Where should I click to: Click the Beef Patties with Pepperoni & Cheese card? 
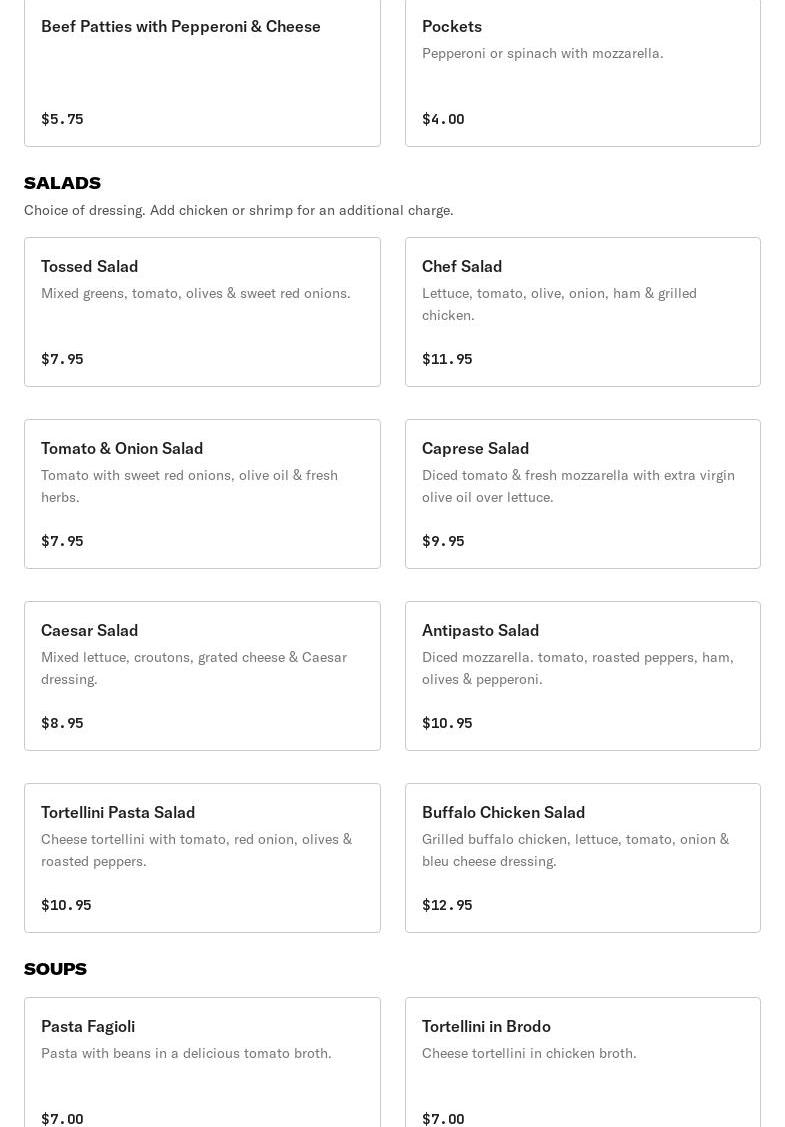pos(202,70)
